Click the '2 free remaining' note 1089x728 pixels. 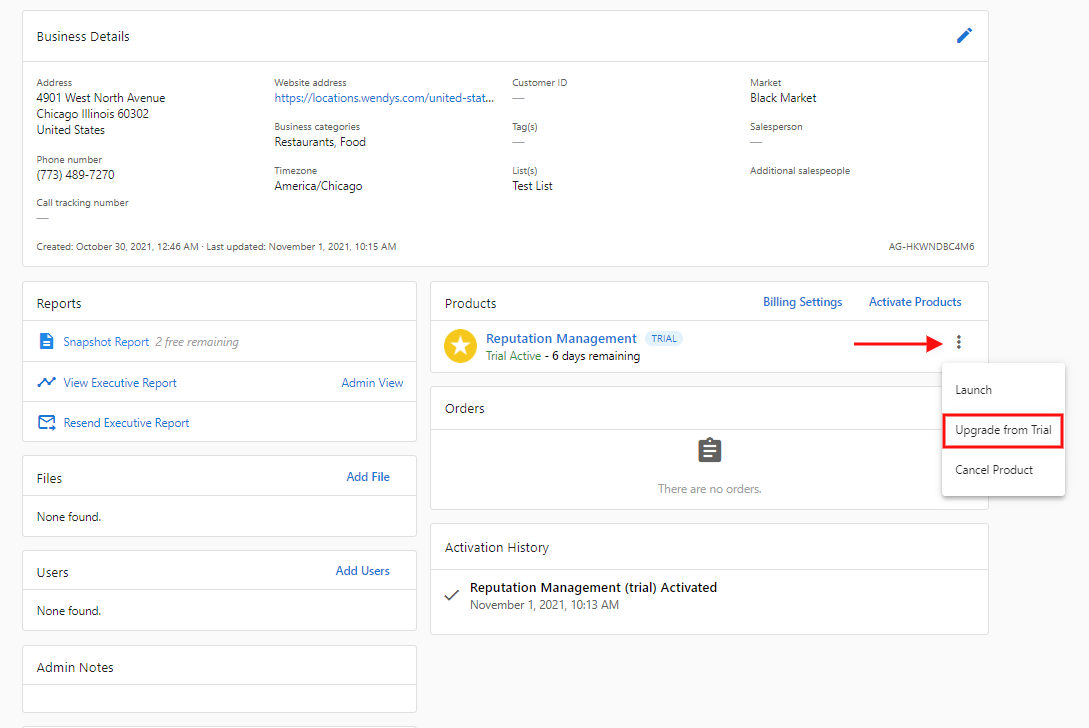click(197, 342)
